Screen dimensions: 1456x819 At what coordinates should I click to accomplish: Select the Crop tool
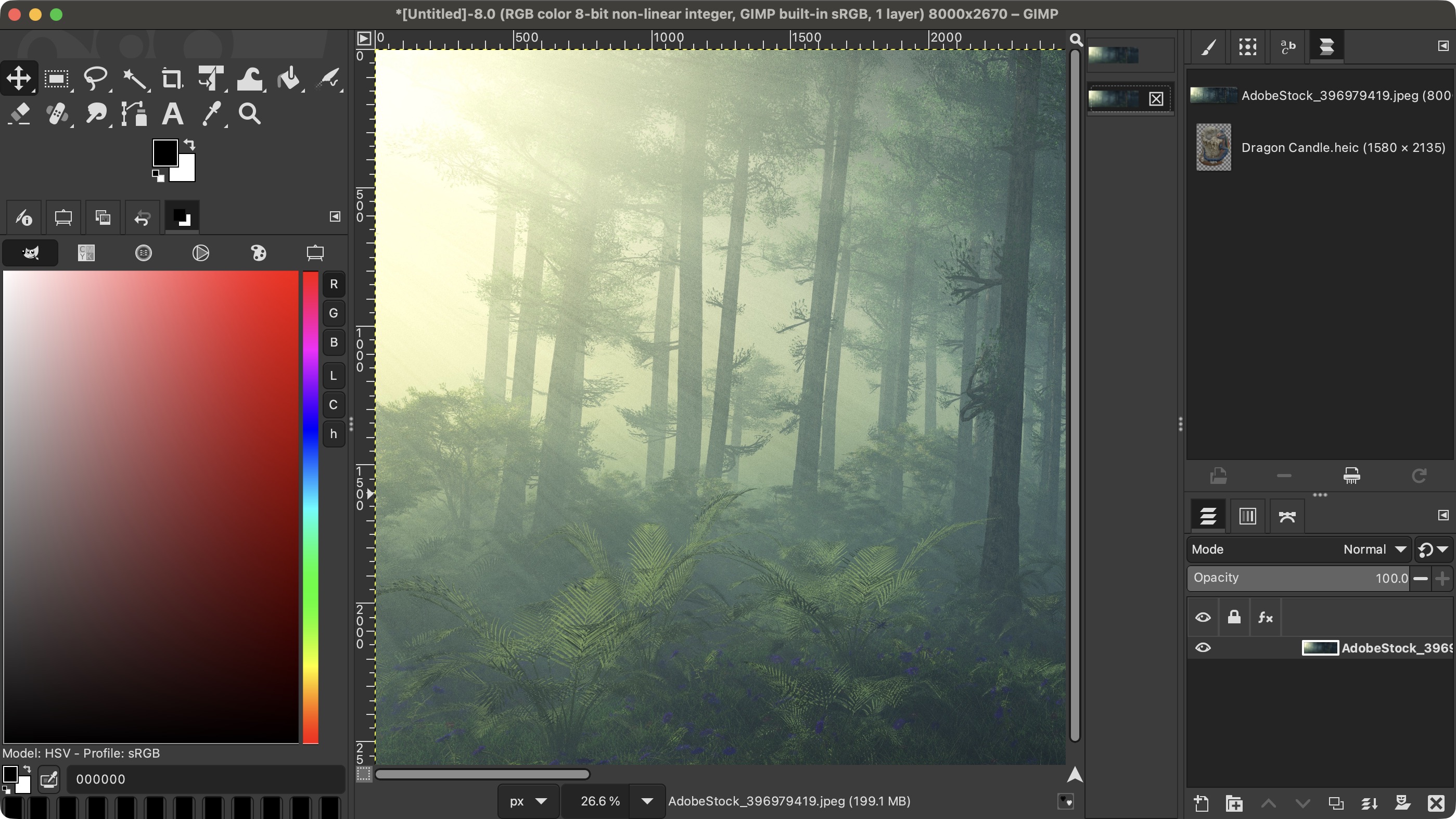(172, 78)
